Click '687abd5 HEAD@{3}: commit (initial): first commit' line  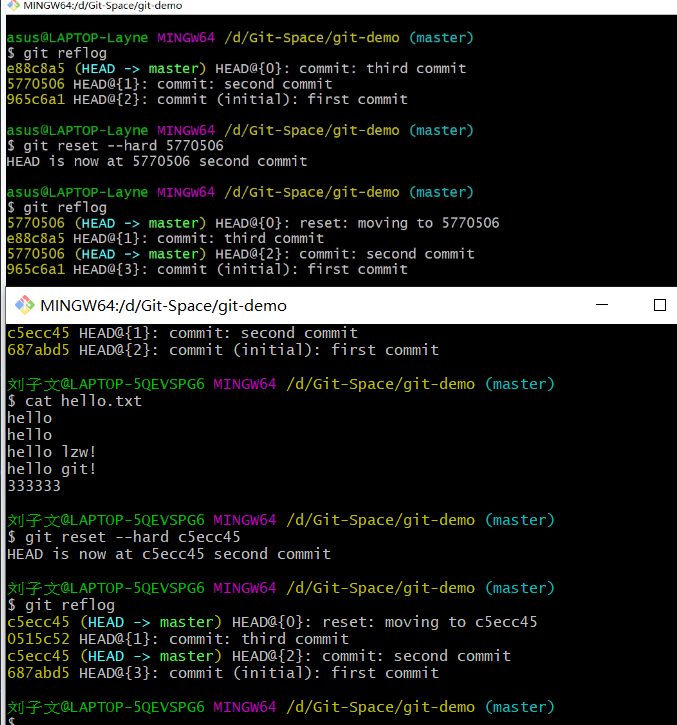(x=223, y=673)
